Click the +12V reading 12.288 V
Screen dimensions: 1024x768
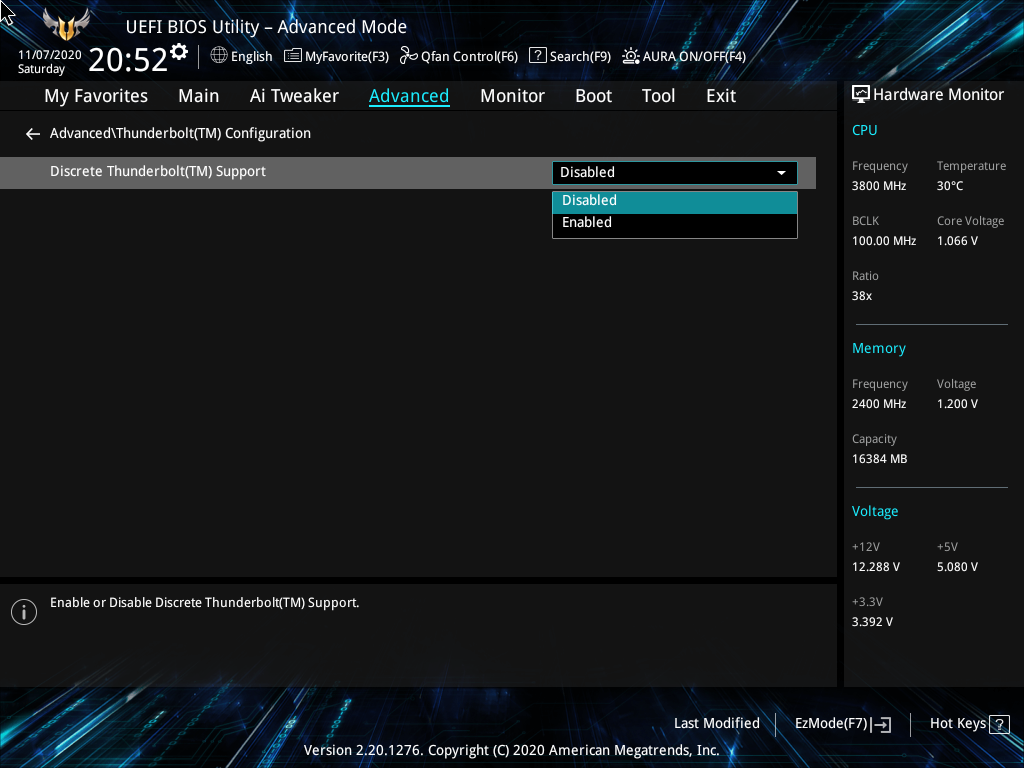875,567
